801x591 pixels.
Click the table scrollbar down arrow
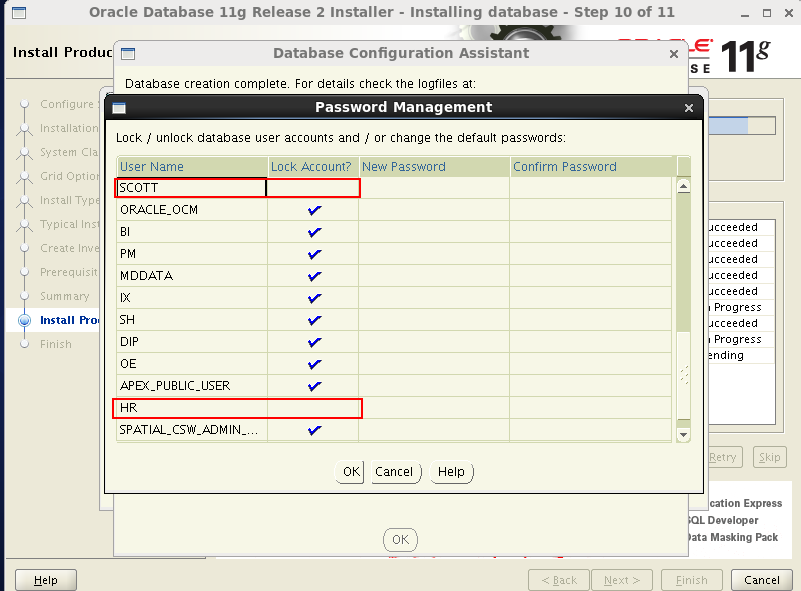click(684, 435)
